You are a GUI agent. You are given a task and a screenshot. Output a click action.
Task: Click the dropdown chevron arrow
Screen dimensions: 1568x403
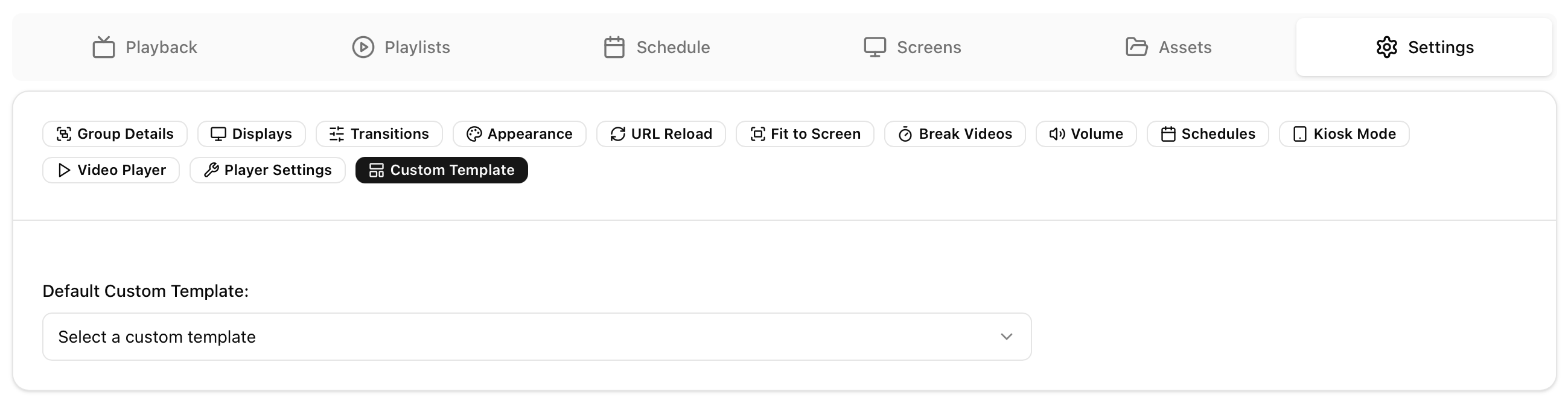[1006, 337]
